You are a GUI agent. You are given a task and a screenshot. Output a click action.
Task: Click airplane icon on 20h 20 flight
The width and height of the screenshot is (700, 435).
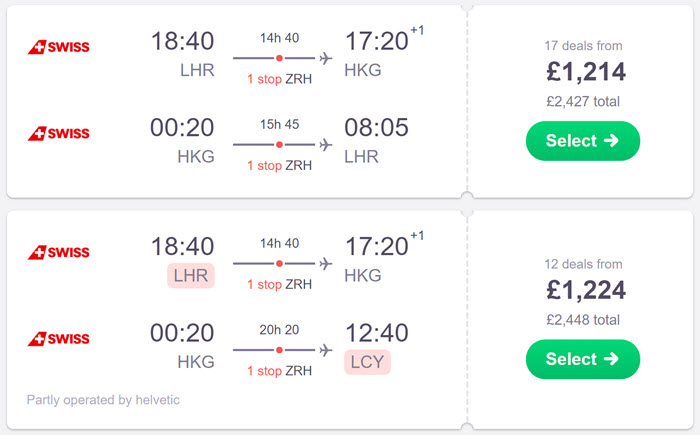pyautogui.click(x=326, y=350)
